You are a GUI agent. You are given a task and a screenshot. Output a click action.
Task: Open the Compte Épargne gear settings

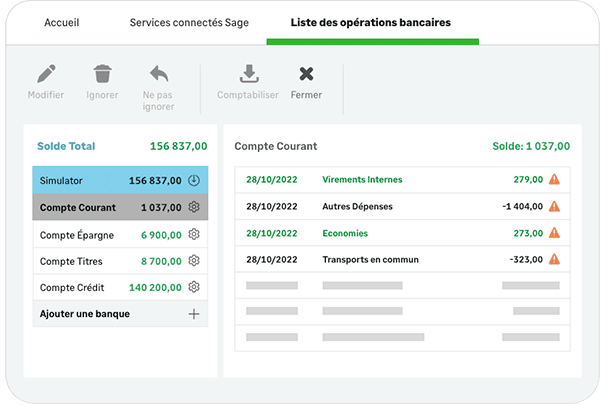[194, 234]
